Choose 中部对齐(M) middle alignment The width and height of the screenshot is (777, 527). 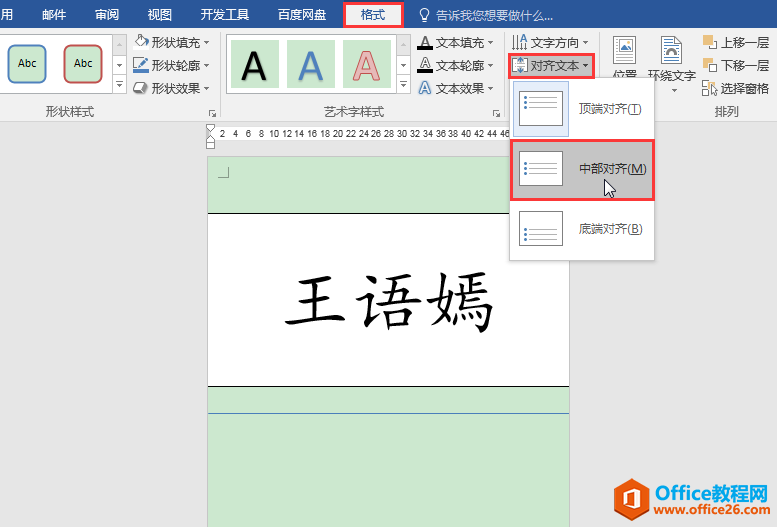(582, 169)
